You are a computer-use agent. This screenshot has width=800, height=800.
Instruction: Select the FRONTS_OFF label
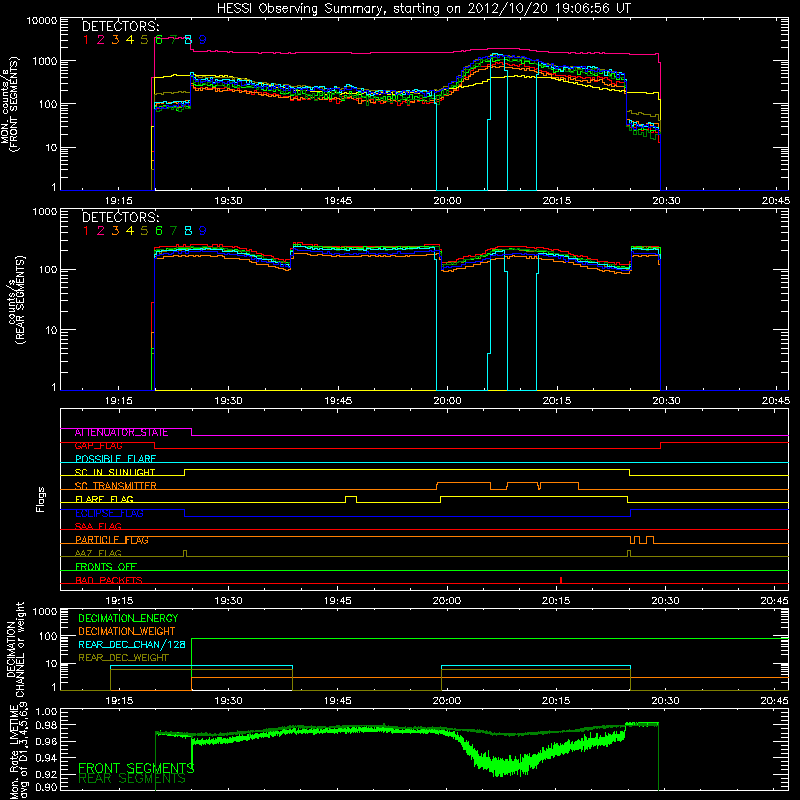tap(106, 567)
